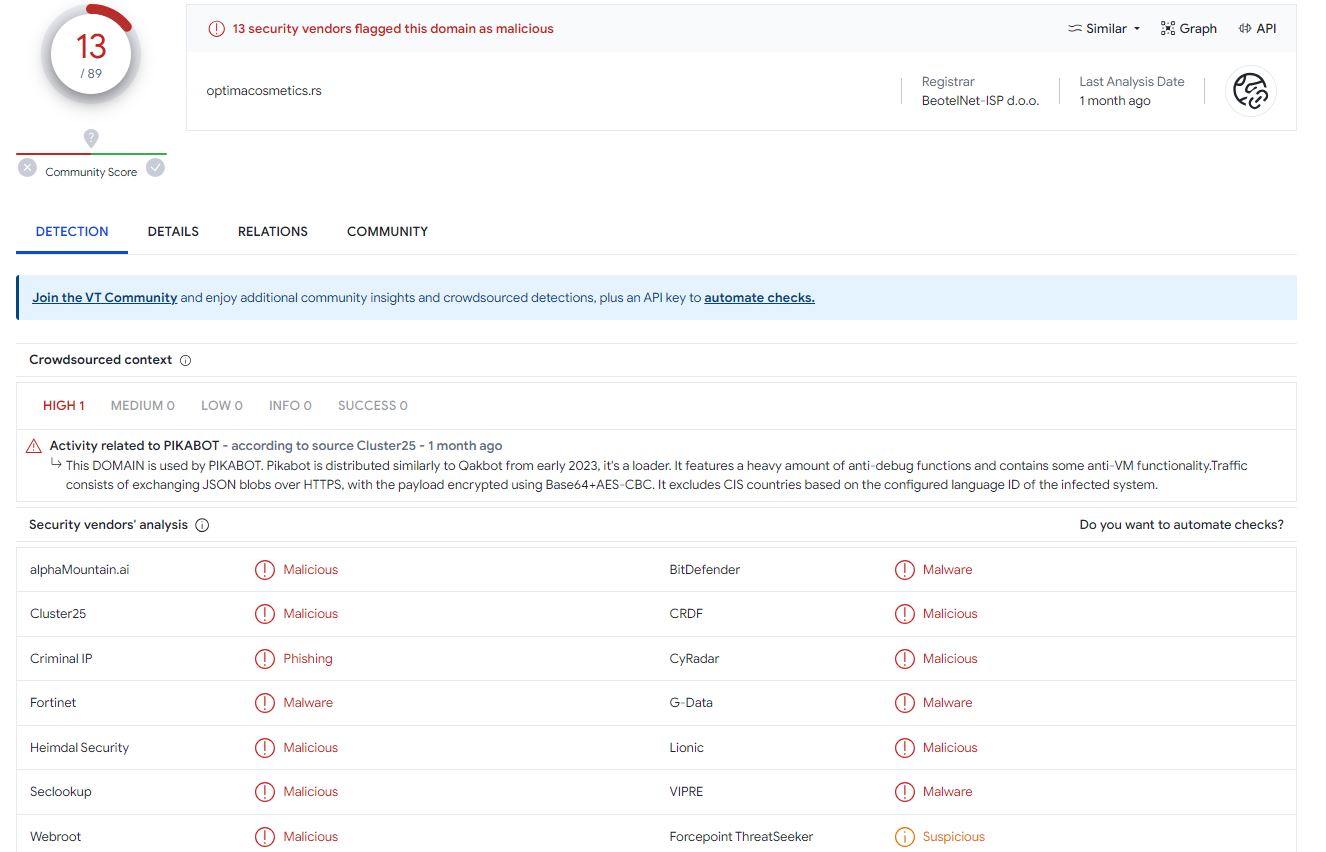1326x852 pixels.
Task: Click the Forcepoint ThreatSeeker Suspicious verdict
Action: [x=954, y=837]
